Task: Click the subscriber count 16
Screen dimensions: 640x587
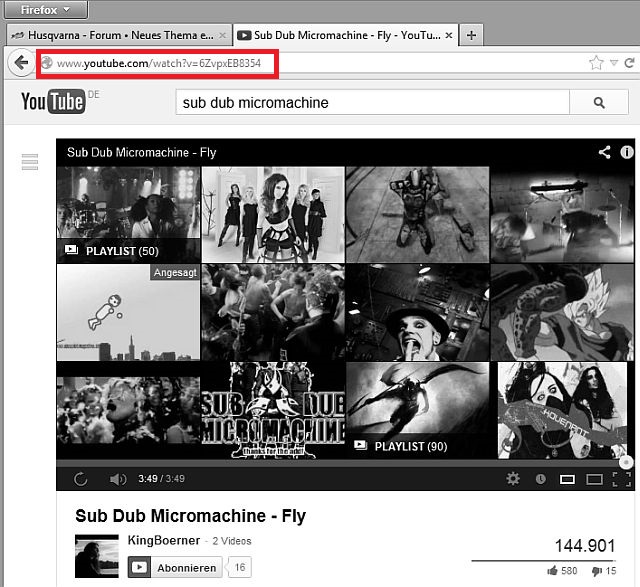Action: [x=240, y=567]
